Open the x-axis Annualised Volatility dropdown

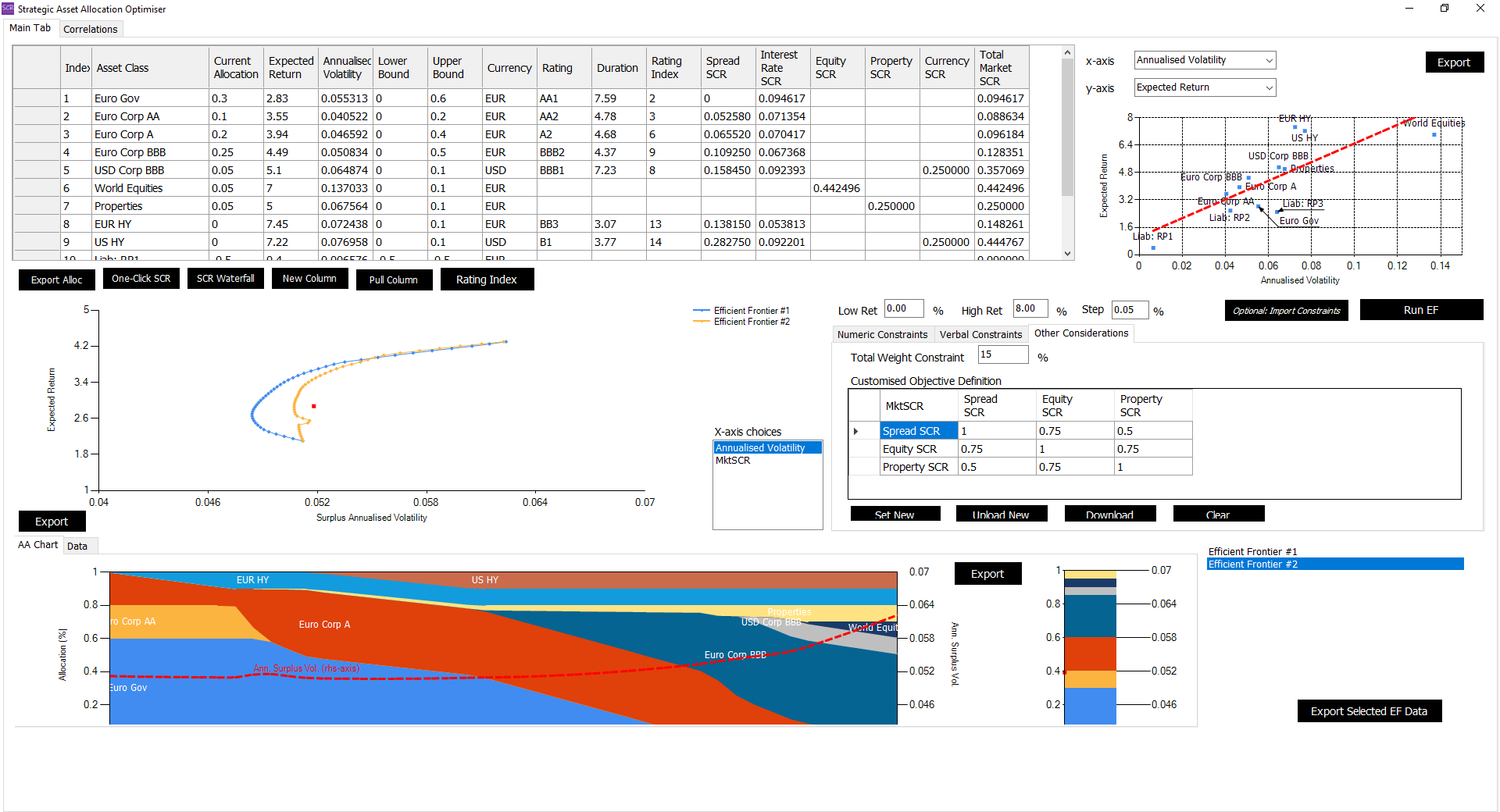1205,60
